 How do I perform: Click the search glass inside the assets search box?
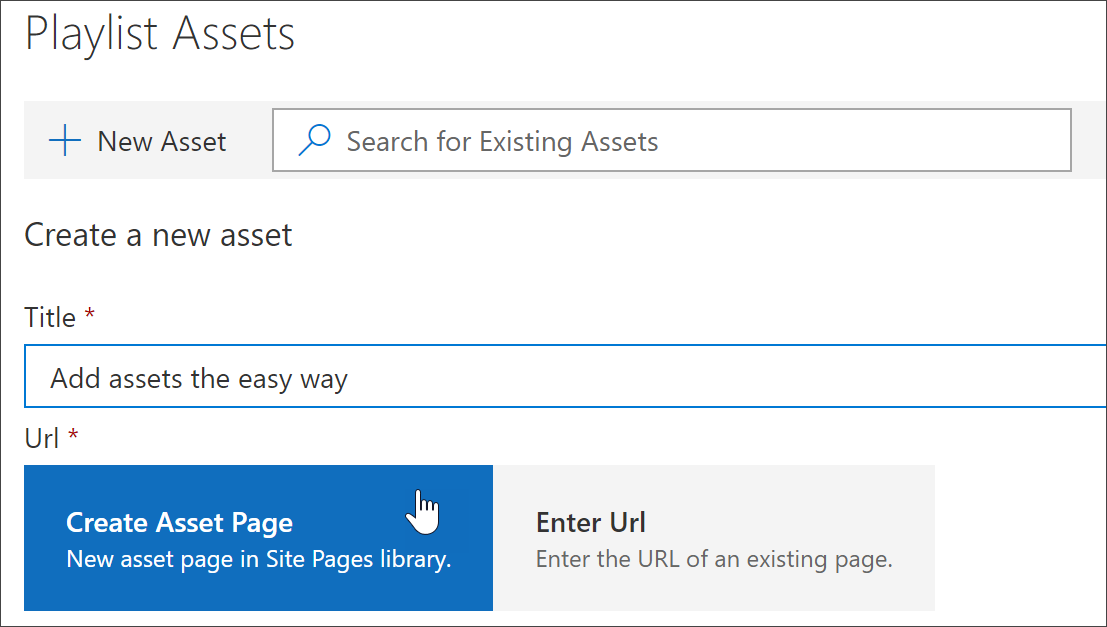point(314,139)
